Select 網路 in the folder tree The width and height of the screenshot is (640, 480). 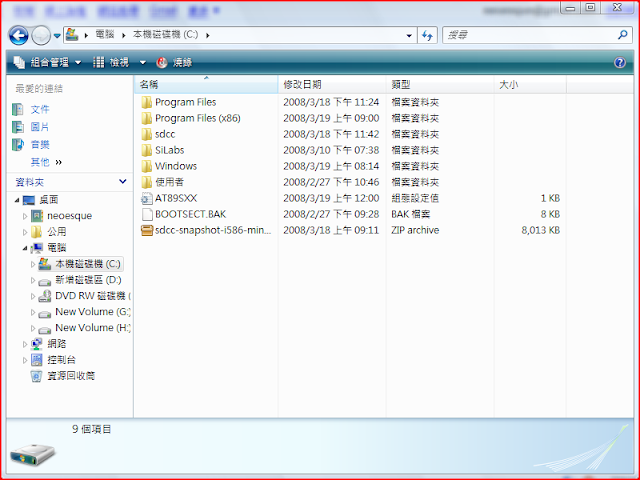tap(56, 344)
